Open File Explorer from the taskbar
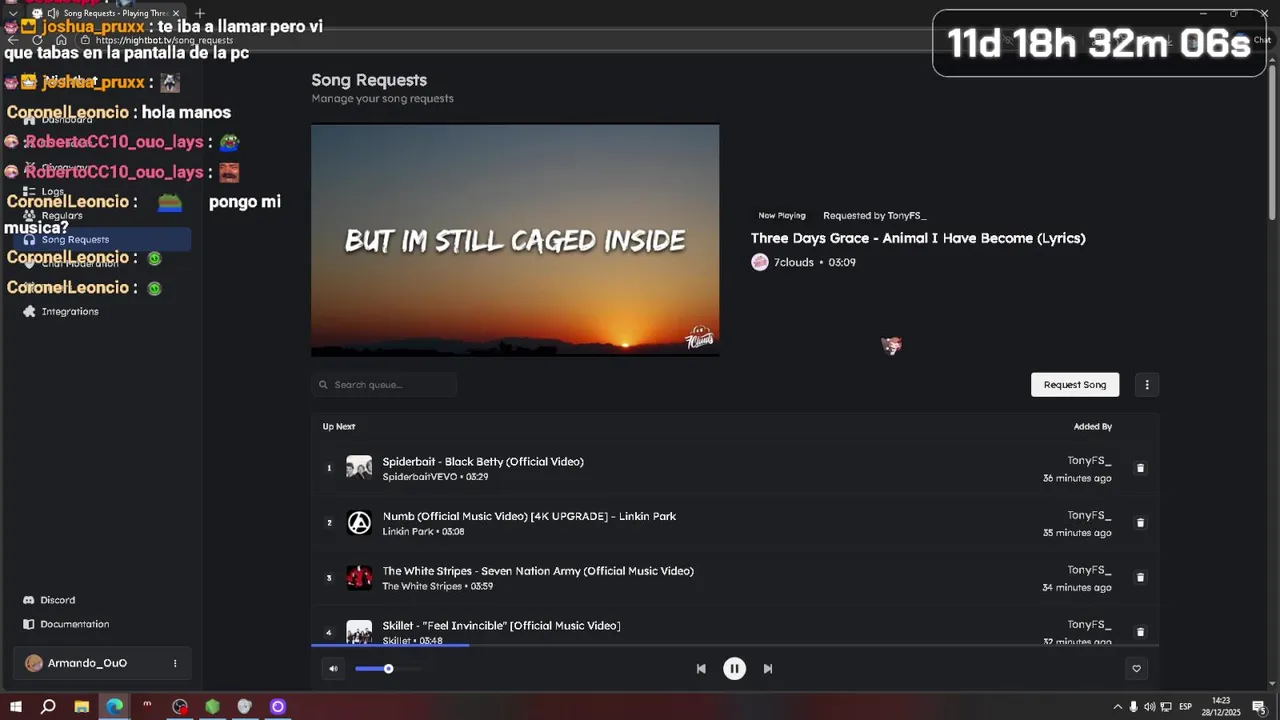 81,707
